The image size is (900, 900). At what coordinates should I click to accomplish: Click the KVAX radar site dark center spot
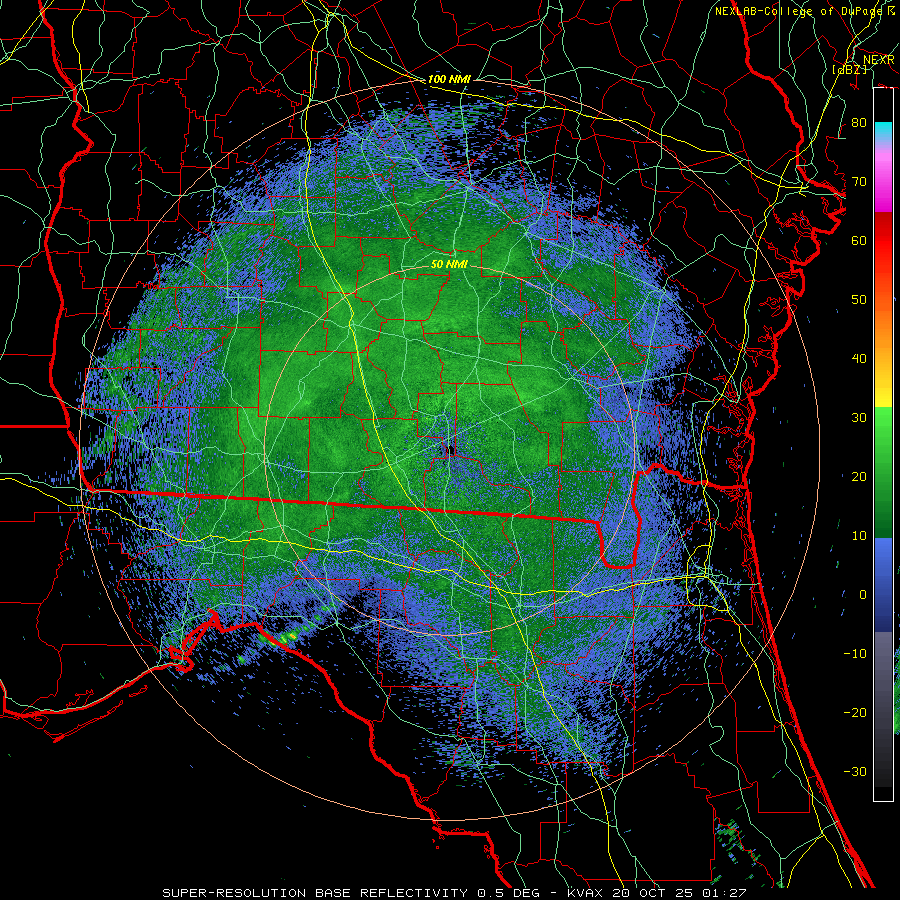450,449
